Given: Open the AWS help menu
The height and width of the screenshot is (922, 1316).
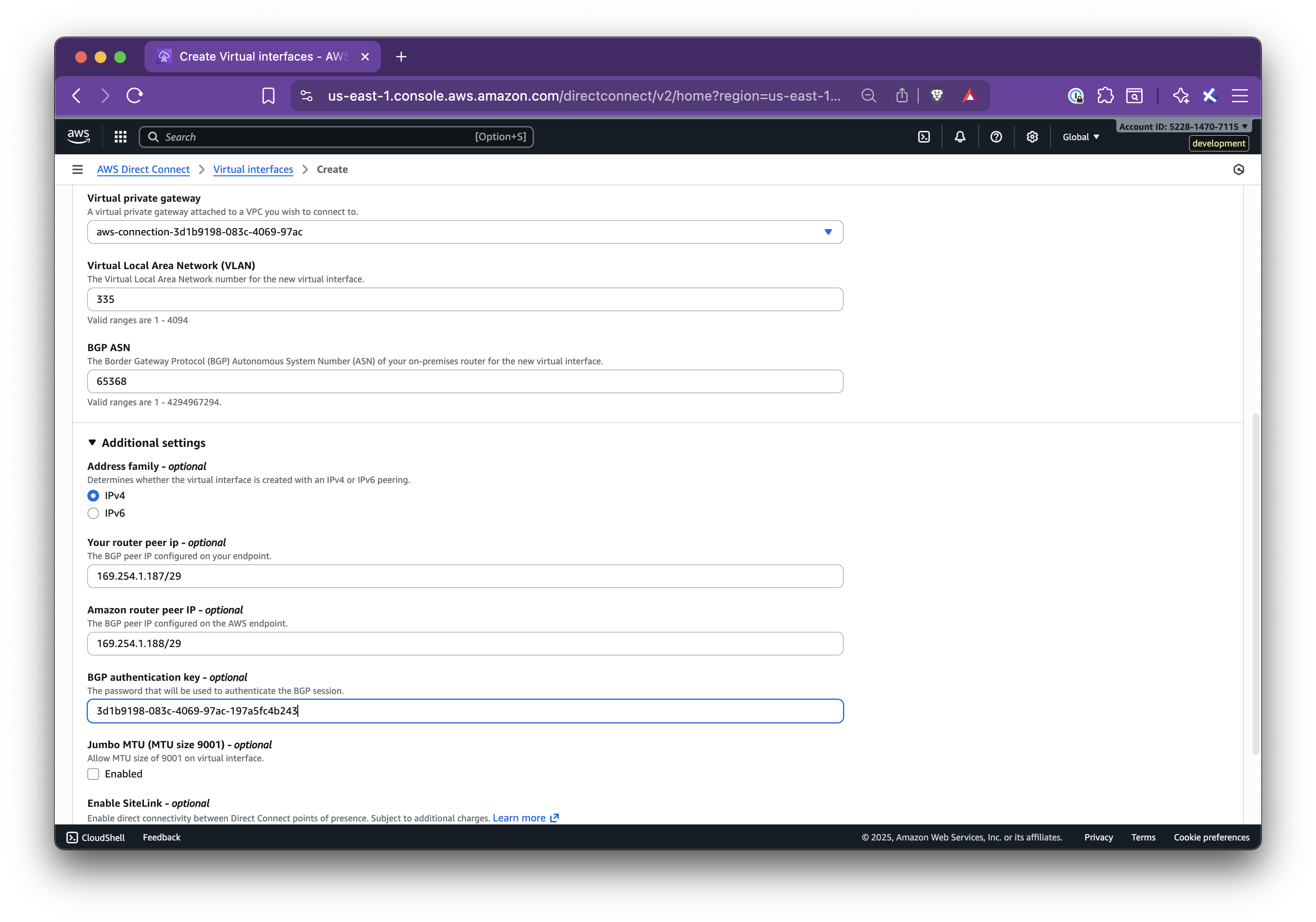Looking at the screenshot, I should pyautogui.click(x=996, y=136).
